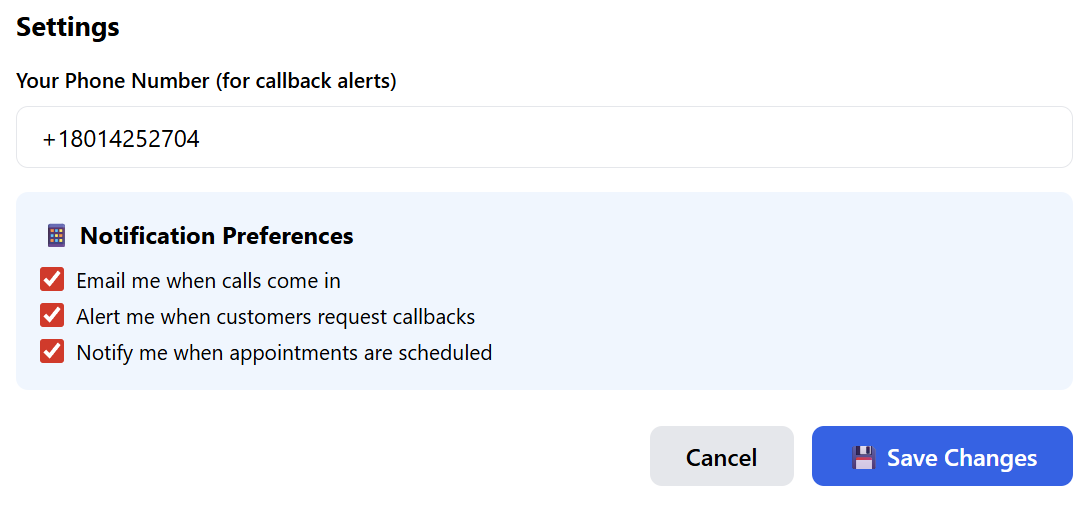Click the empty right side of phone field
Image resolution: width=1087 pixels, height=507 pixels.
click(800, 138)
